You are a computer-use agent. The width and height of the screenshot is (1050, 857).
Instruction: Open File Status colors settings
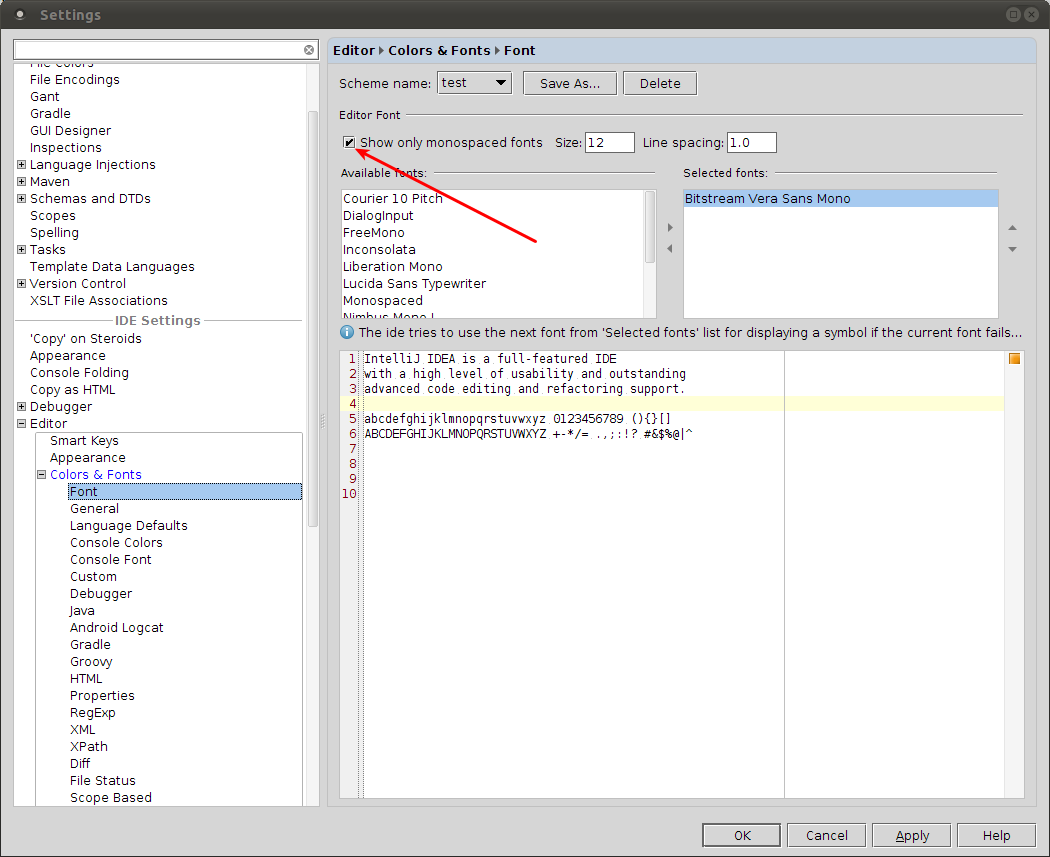click(x=102, y=781)
